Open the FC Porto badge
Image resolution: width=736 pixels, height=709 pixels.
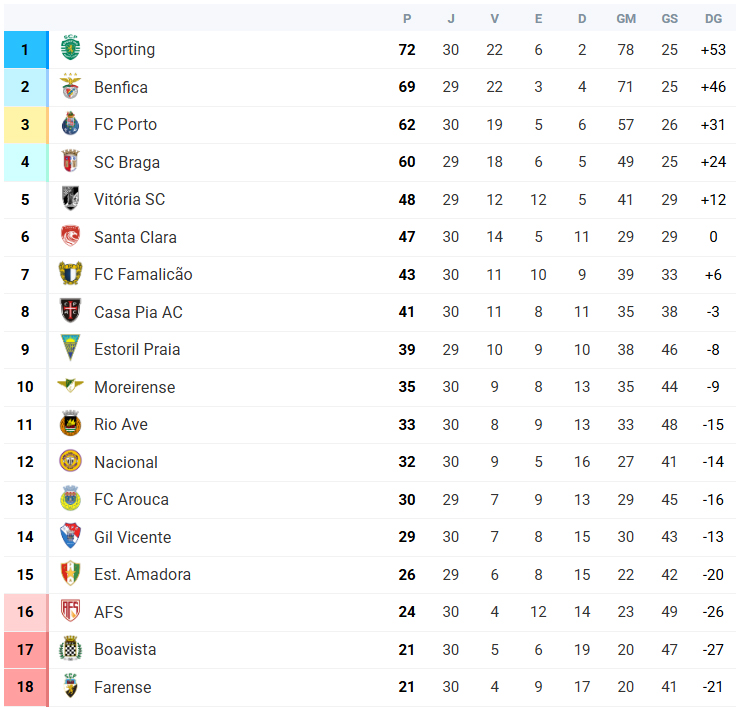pos(70,123)
